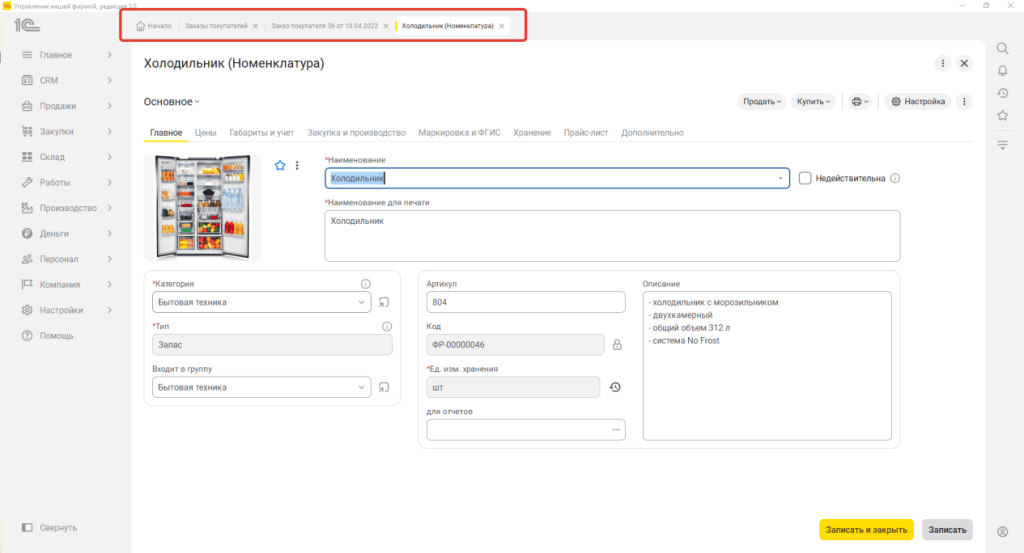This screenshot has height=553, width=1024.
Task: Switch to the Цены tab
Action: click(x=205, y=133)
